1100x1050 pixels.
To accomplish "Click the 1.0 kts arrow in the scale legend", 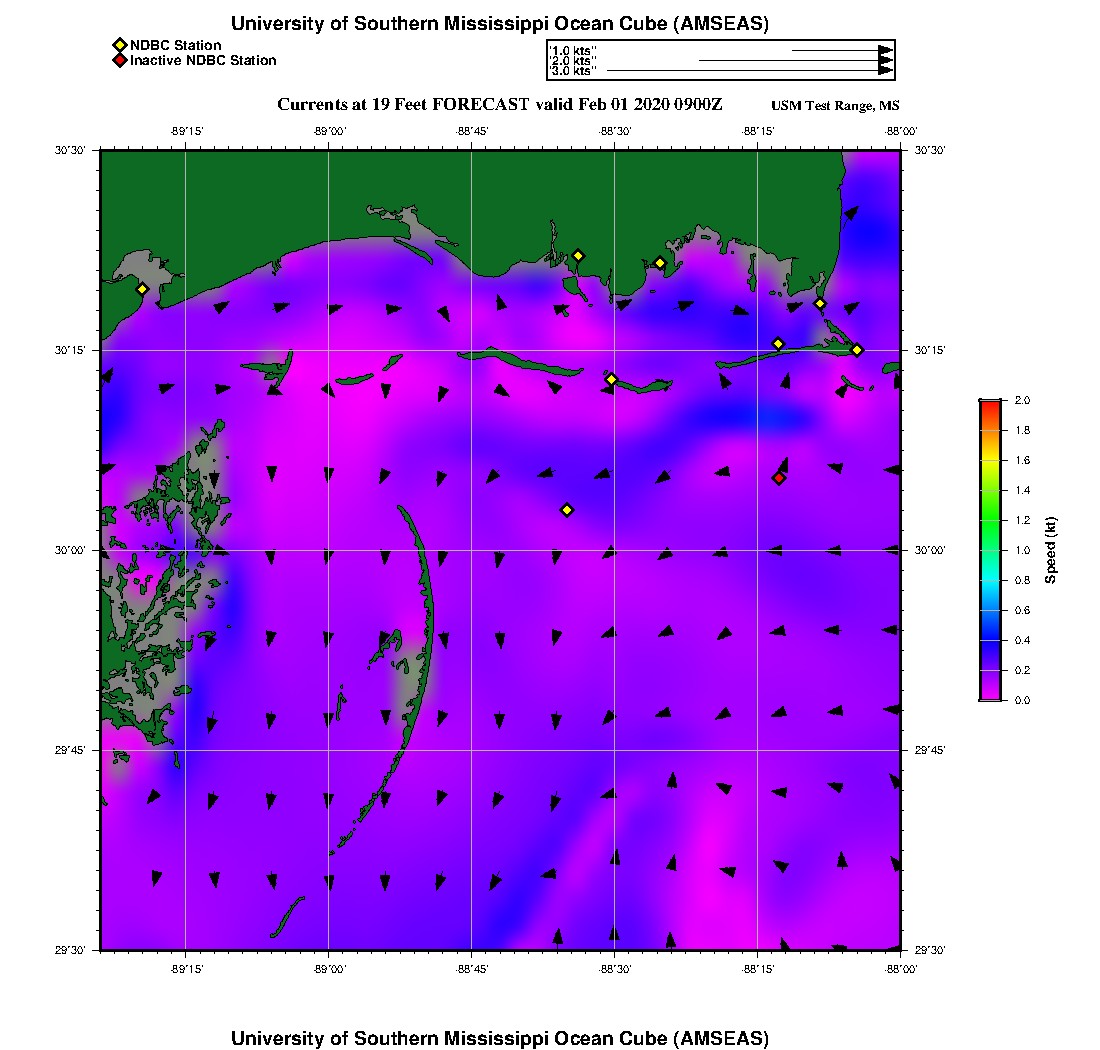I will 840,50.
